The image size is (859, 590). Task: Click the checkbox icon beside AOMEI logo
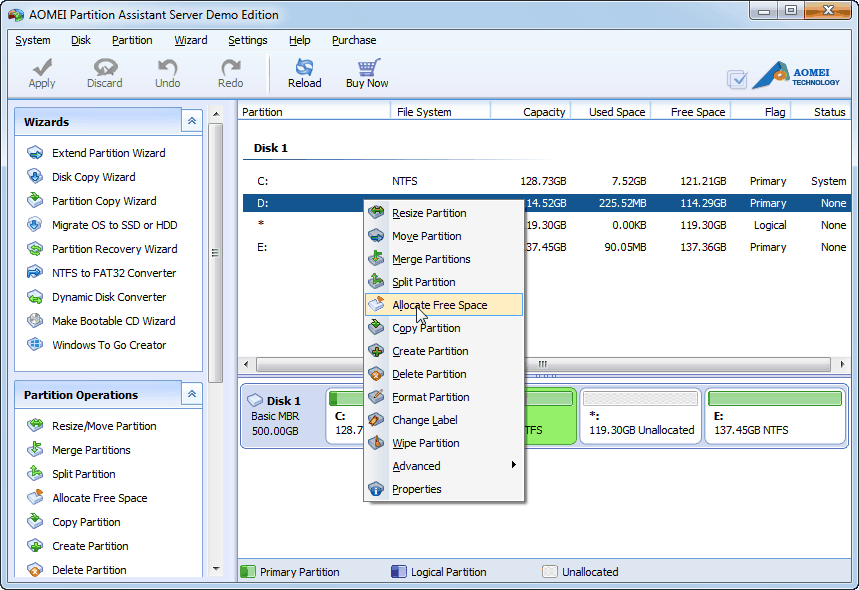[x=737, y=79]
